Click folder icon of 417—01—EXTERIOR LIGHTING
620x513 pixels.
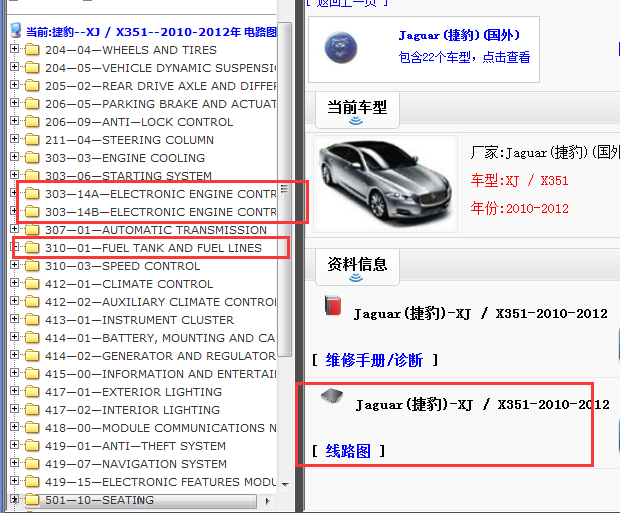click(32, 392)
